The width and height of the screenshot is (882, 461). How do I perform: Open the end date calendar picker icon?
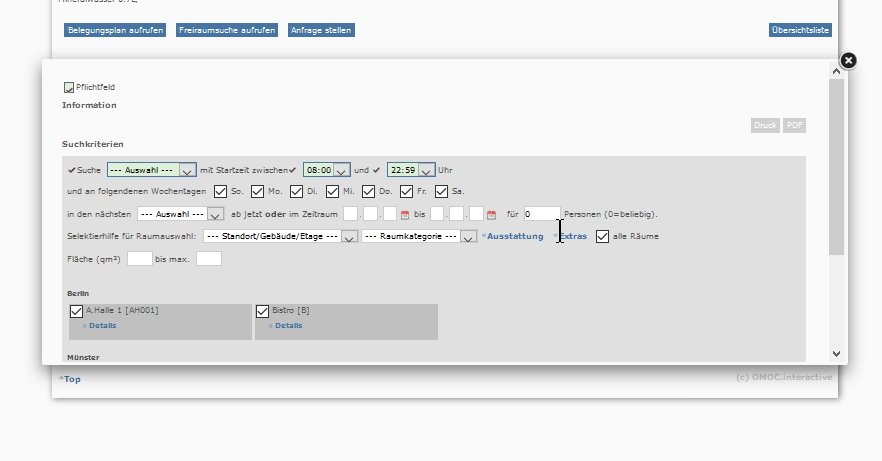pyautogui.click(x=491, y=214)
